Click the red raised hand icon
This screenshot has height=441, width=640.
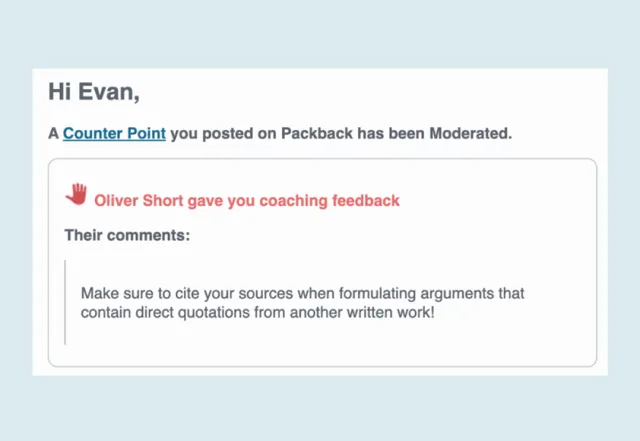coord(76,195)
